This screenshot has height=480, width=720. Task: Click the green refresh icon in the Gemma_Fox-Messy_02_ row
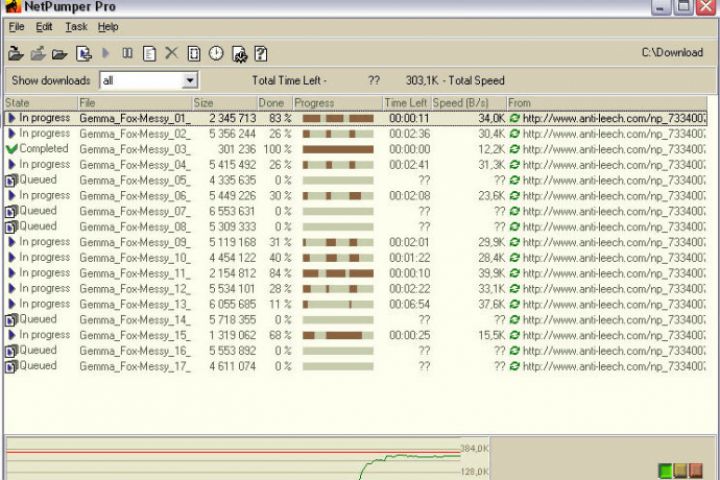(515, 134)
